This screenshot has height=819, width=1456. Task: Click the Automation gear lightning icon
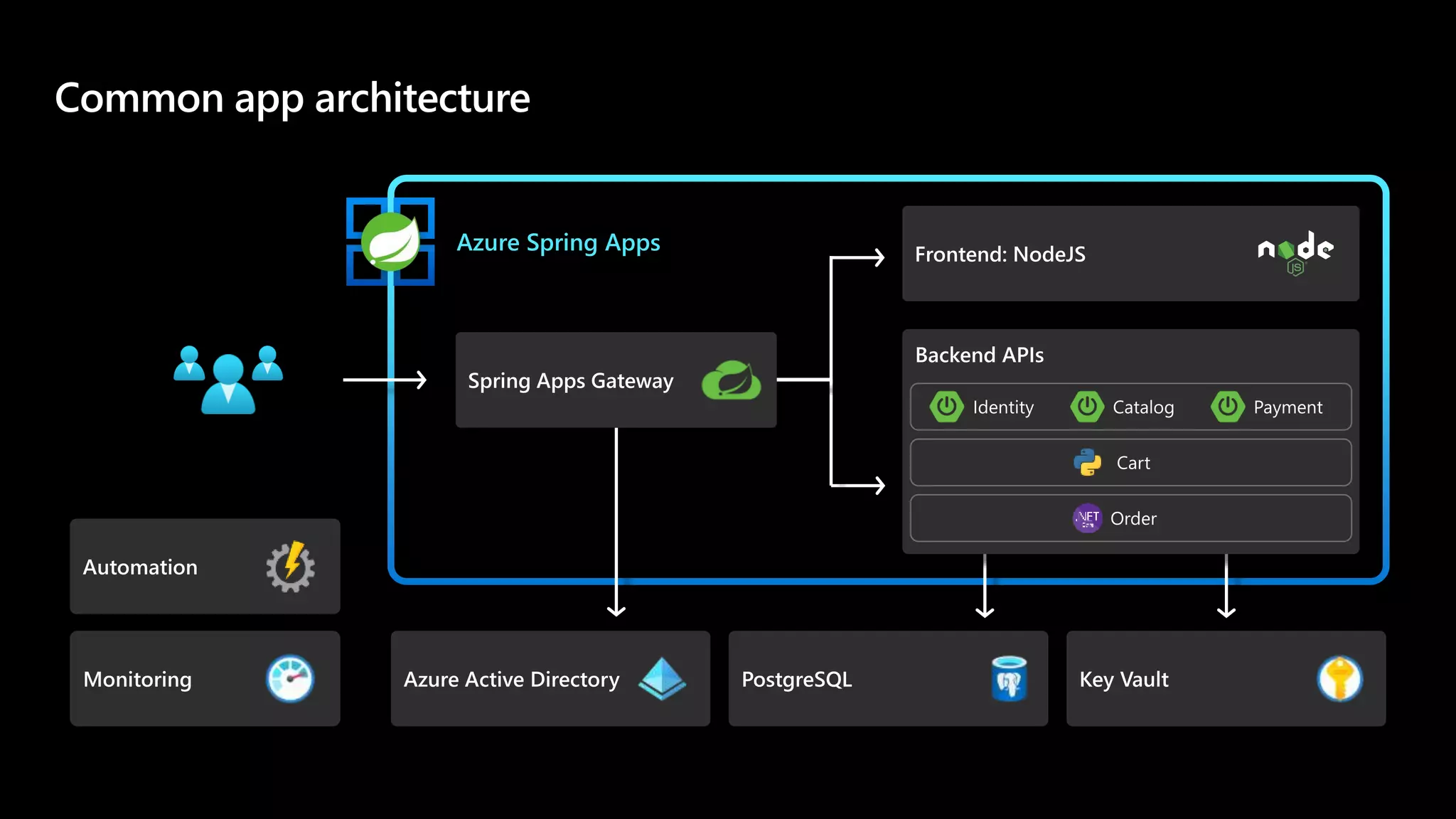[x=290, y=567]
